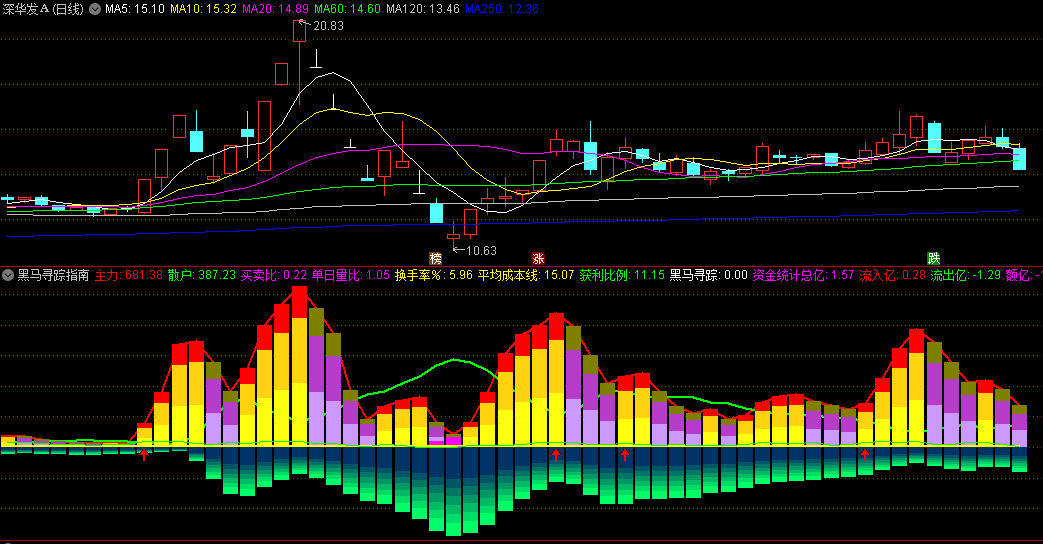The height and width of the screenshot is (544, 1043).
Task: Click the 黑马寻踪: 0.00 value
Action: coord(708,275)
